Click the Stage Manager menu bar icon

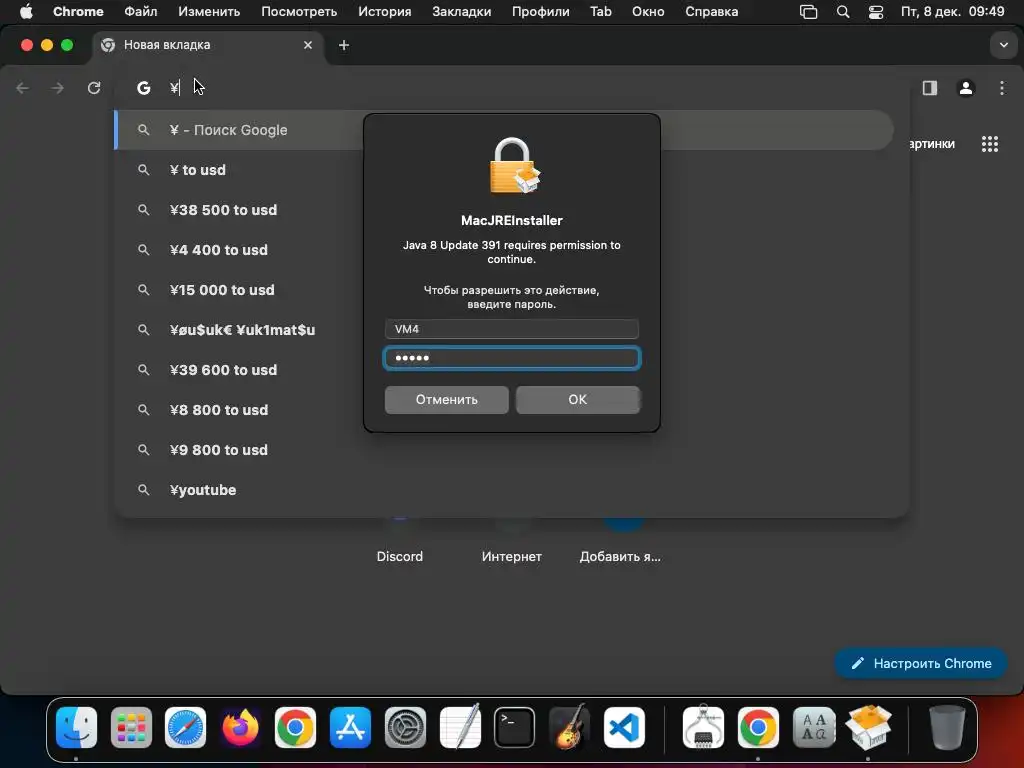[x=808, y=12]
